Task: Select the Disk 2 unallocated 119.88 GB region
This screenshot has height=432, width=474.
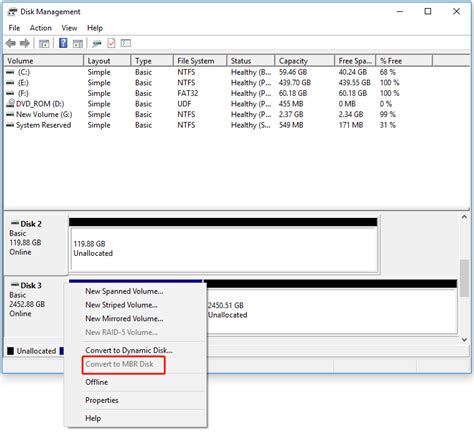Action: 223,249
